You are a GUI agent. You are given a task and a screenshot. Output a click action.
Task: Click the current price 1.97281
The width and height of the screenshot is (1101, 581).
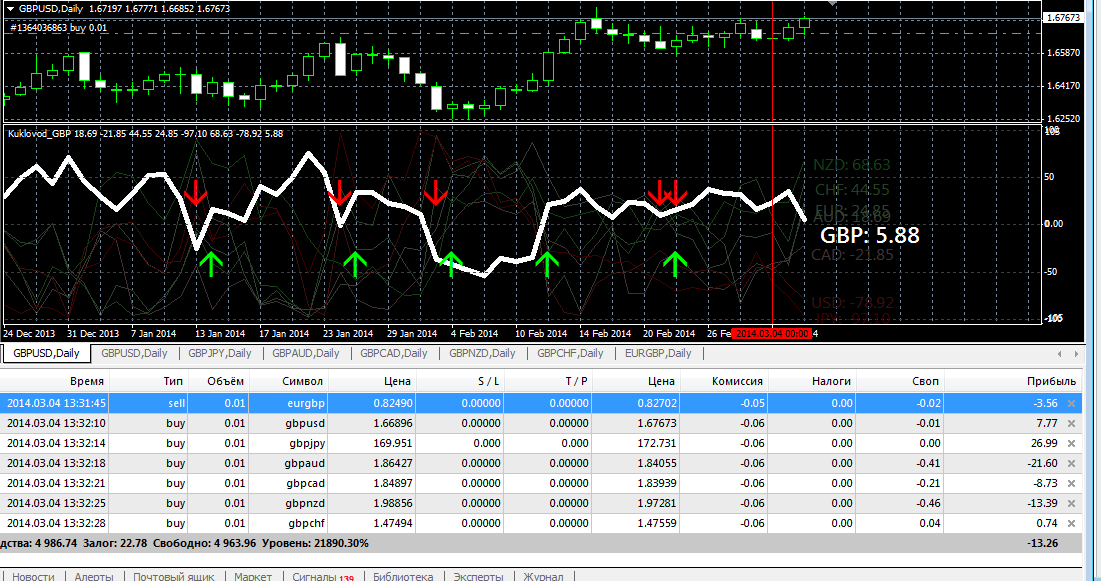click(x=657, y=504)
